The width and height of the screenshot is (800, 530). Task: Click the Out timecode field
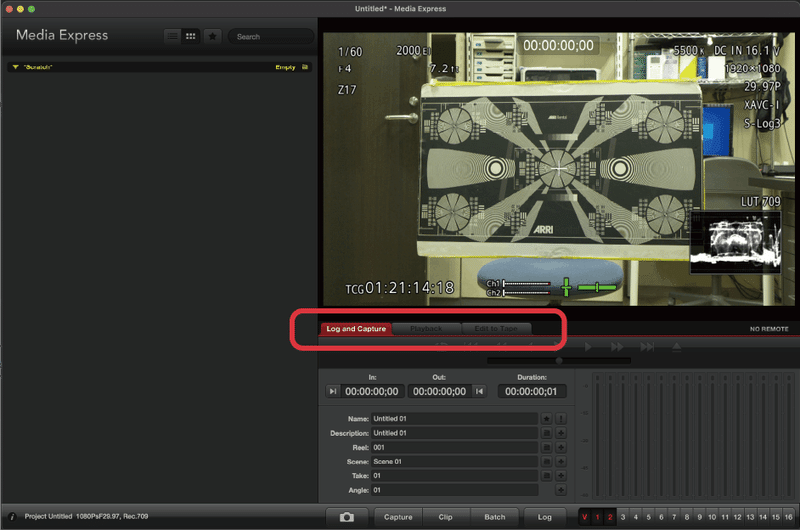click(x=439, y=391)
